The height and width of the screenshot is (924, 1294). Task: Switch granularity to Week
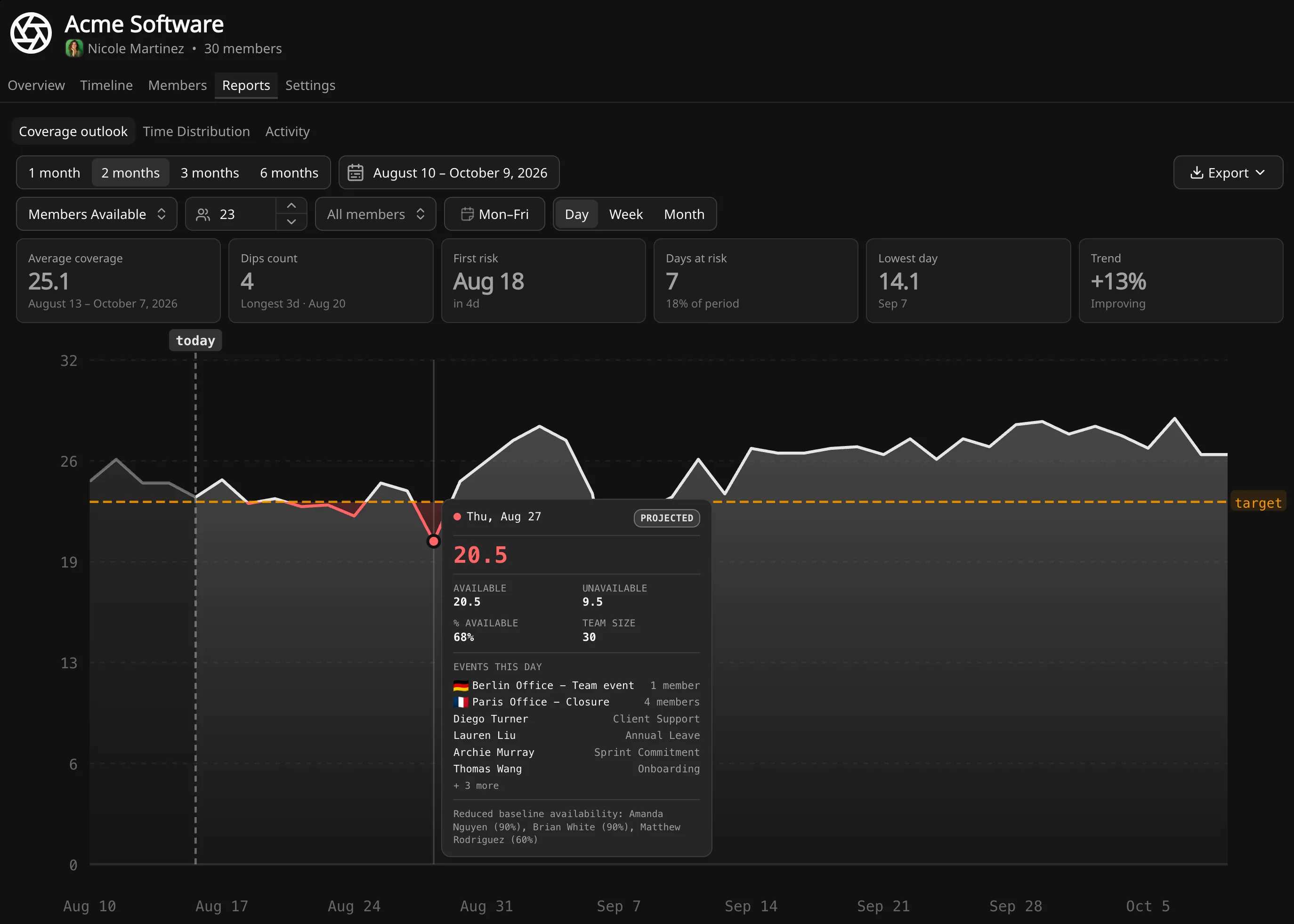pyautogui.click(x=626, y=214)
